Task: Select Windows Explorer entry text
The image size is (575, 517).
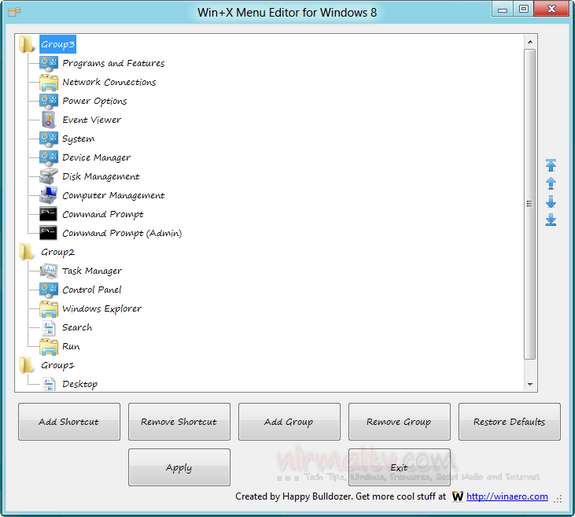Action: [102, 309]
